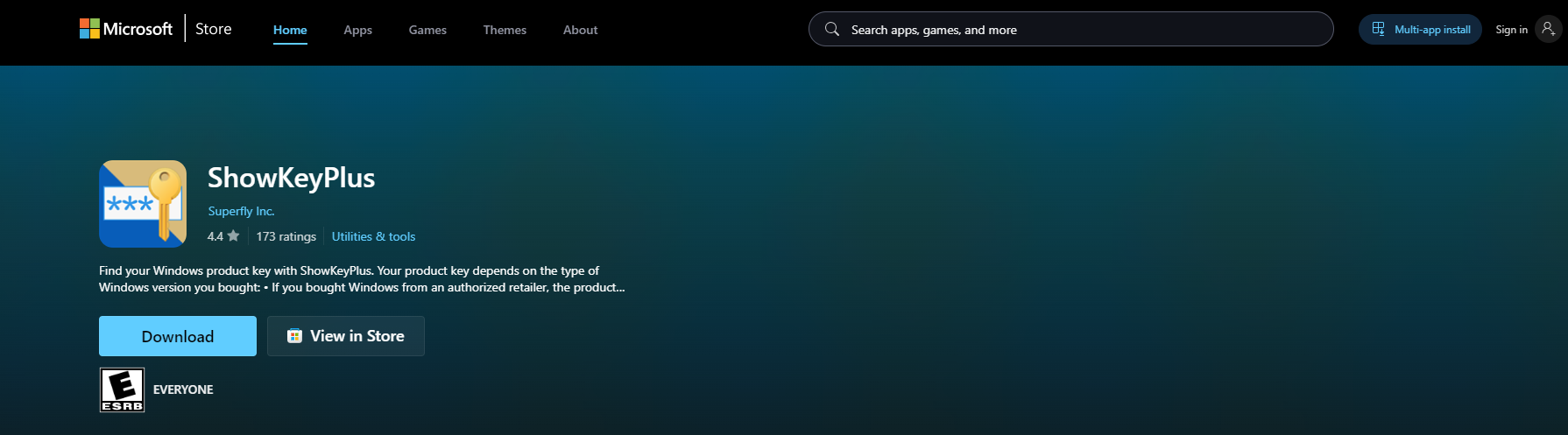Click the Multi-app install button
Image resolution: width=1568 pixels, height=435 pixels.
point(1420,29)
